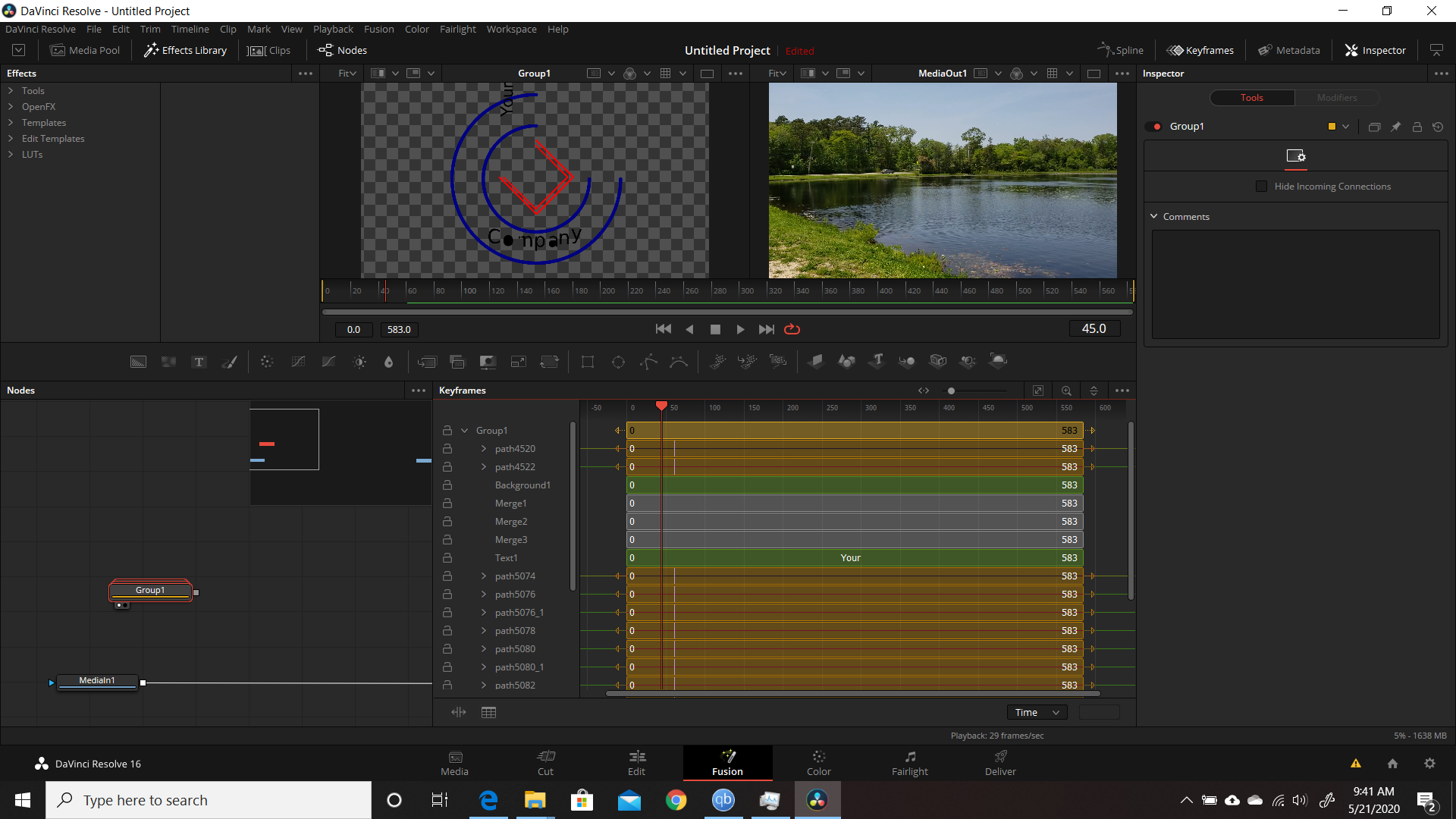The width and height of the screenshot is (1456, 819).
Task: Click the yellow warning triangle icon
Action: tap(1356, 764)
